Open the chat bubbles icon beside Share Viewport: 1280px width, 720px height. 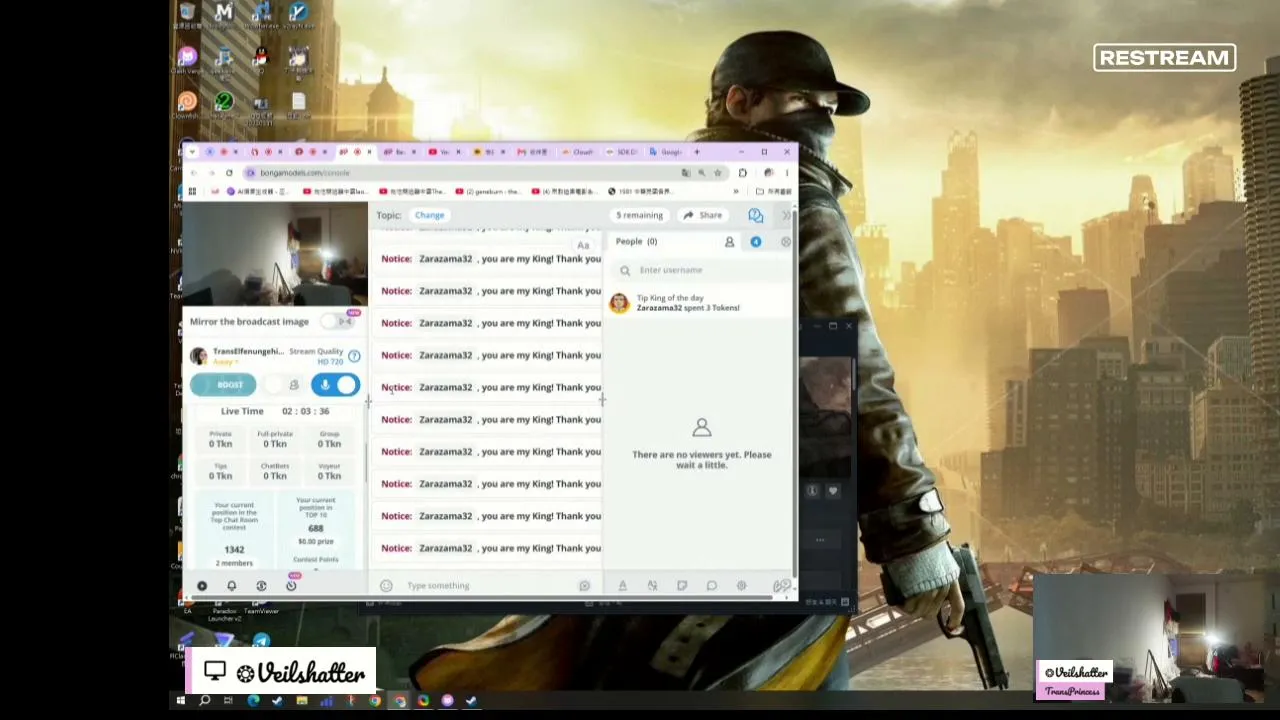[755, 215]
